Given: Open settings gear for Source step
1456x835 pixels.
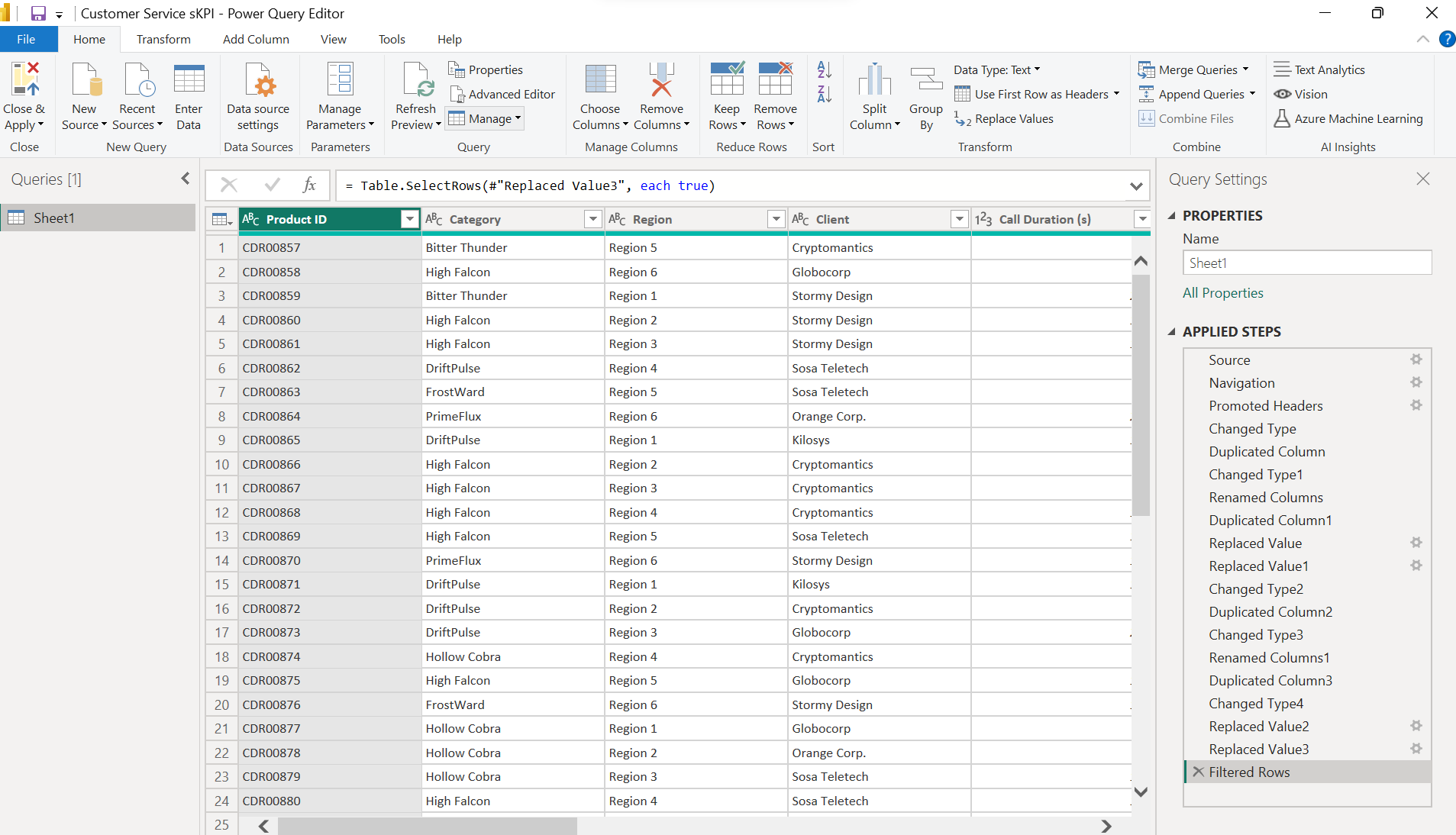Looking at the screenshot, I should (x=1416, y=359).
